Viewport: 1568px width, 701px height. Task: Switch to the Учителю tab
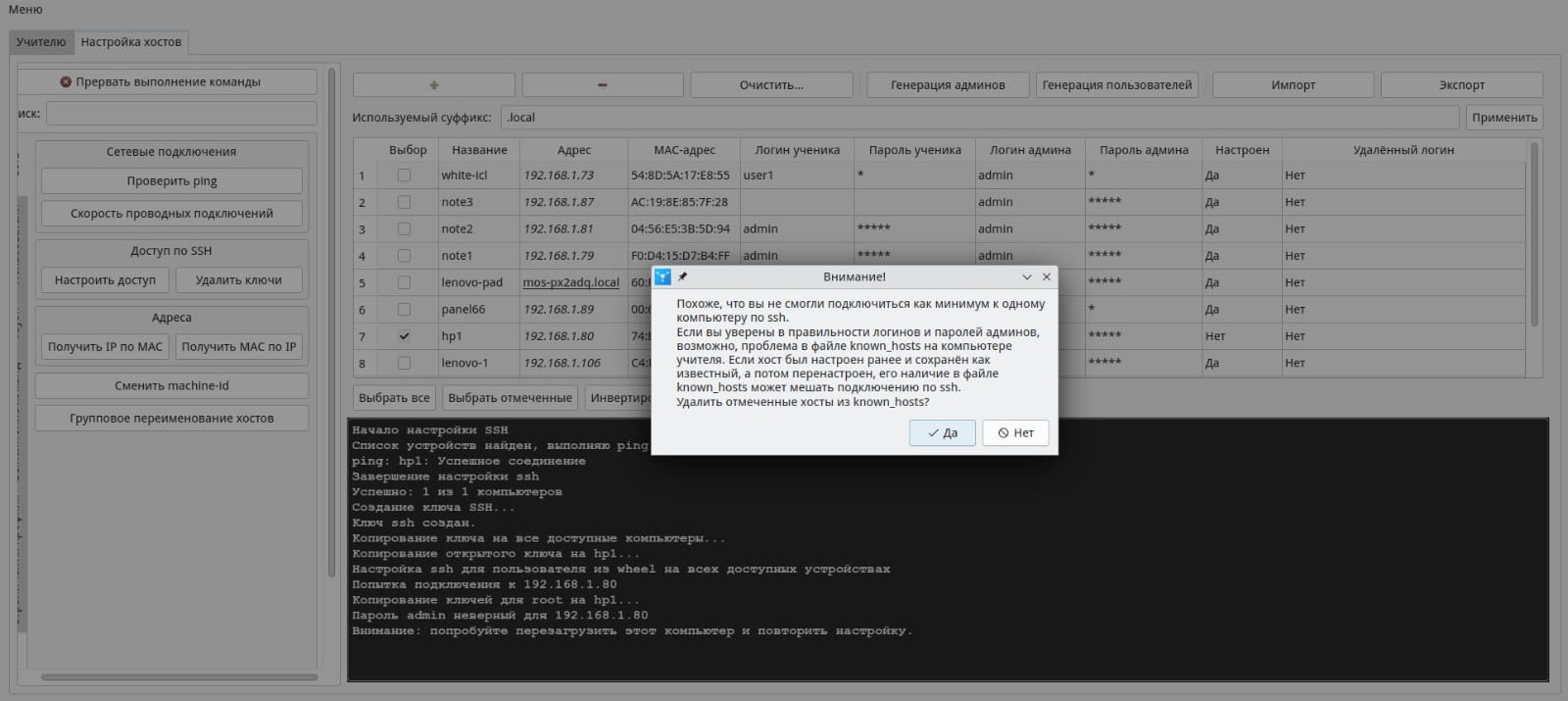[x=41, y=42]
